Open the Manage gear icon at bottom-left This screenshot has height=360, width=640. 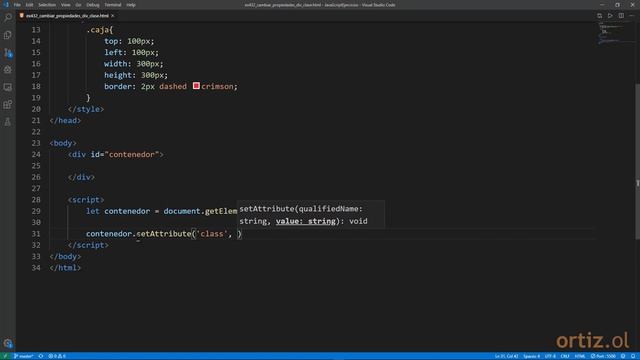tap(8, 343)
